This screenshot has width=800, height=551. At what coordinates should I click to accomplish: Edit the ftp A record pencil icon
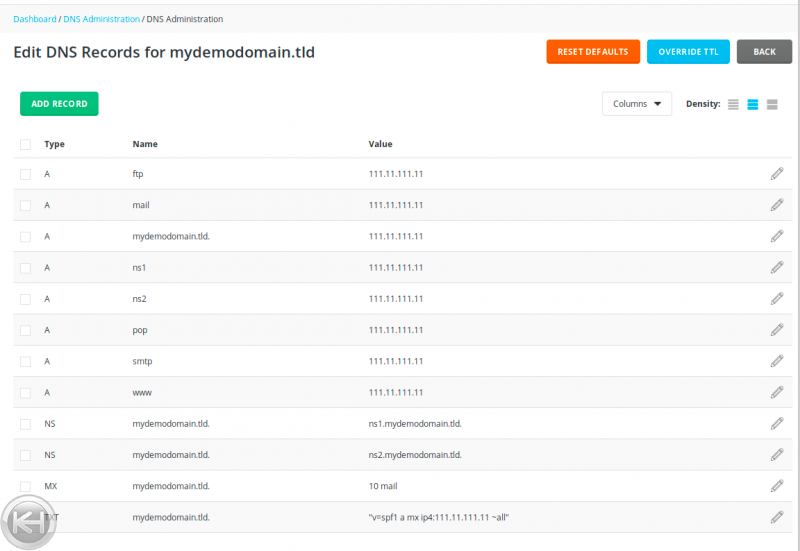pyautogui.click(x=777, y=173)
